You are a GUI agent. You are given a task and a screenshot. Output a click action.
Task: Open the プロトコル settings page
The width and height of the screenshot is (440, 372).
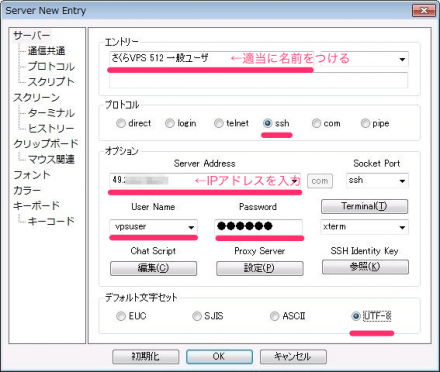tap(51, 66)
